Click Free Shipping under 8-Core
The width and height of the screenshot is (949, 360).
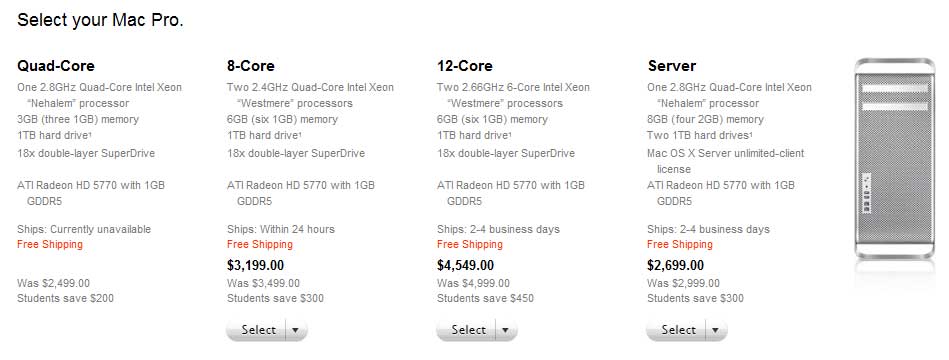260,244
